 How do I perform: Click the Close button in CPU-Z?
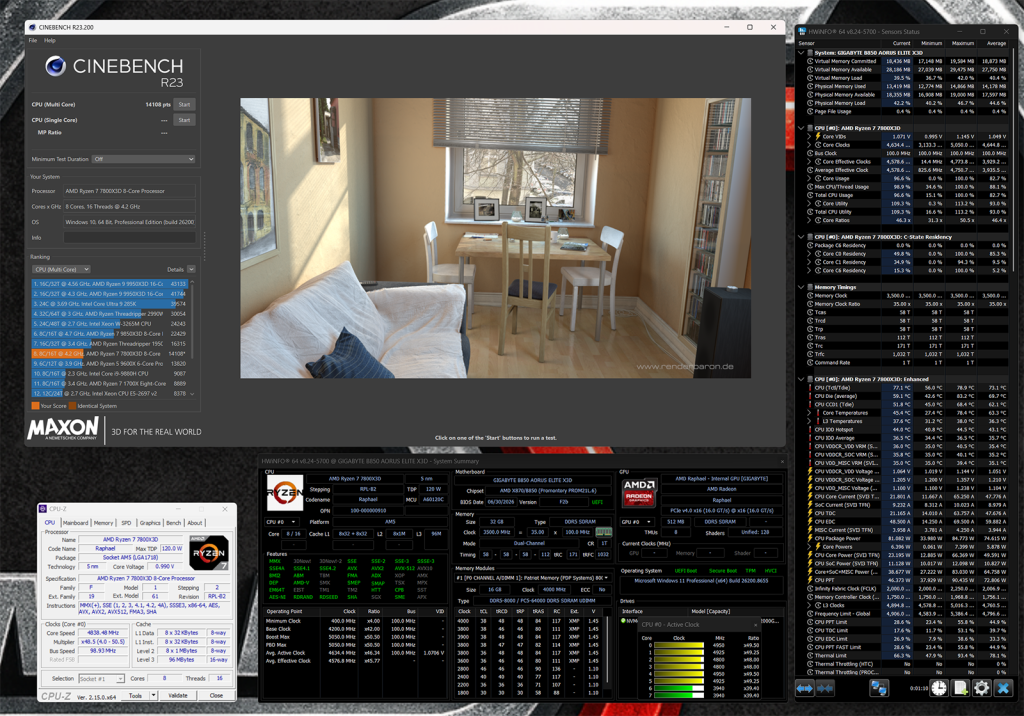216,695
